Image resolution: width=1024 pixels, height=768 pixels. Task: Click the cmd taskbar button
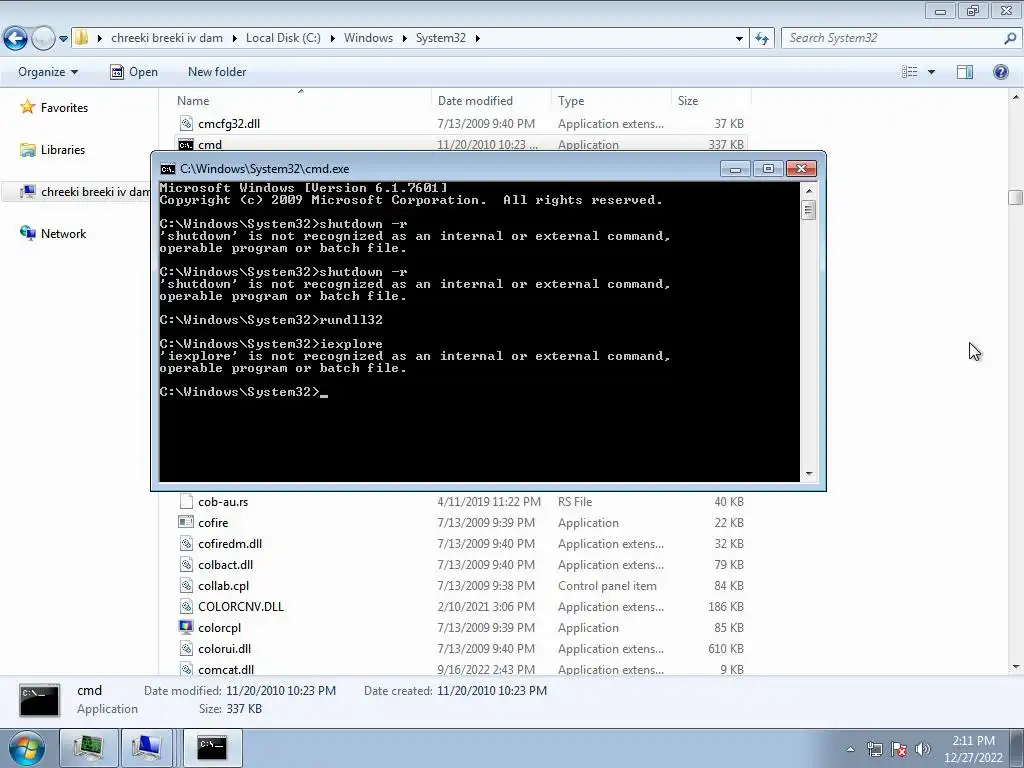[x=212, y=748]
